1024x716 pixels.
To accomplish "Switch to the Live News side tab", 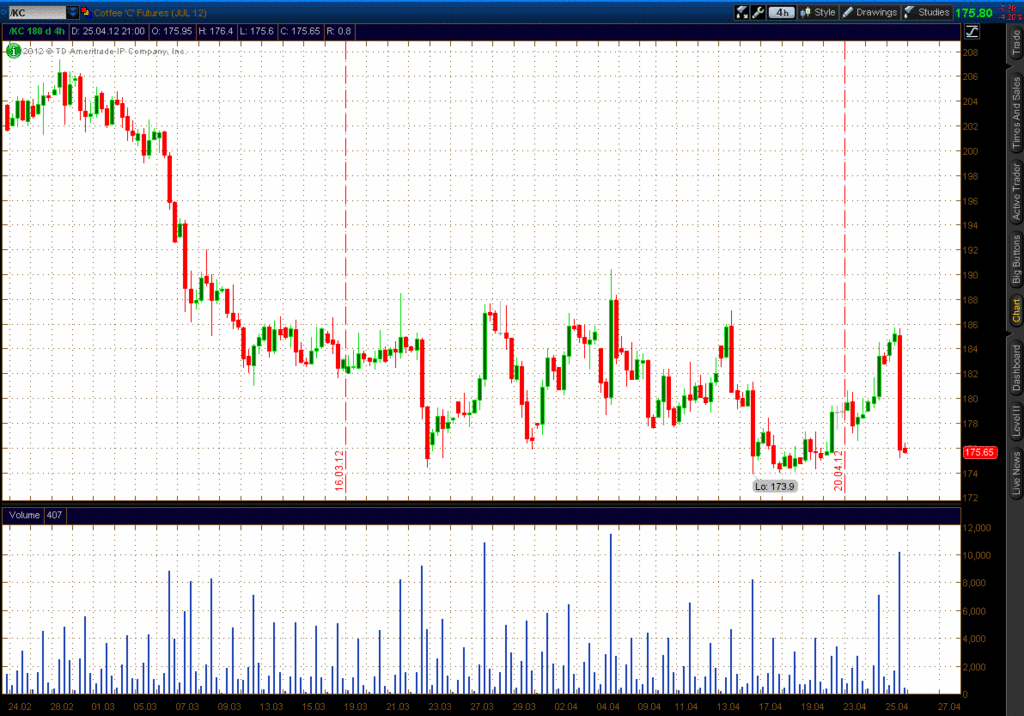I will (1016, 472).
